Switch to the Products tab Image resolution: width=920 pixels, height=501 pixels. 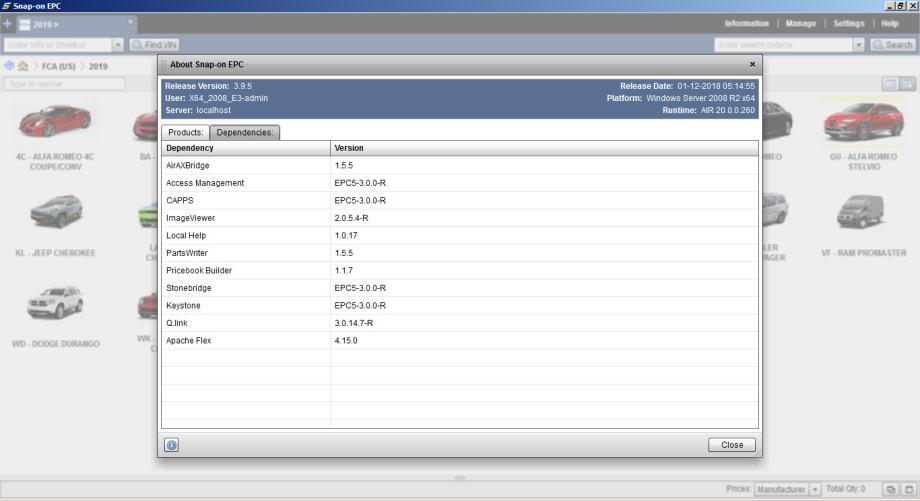pyautogui.click(x=185, y=132)
